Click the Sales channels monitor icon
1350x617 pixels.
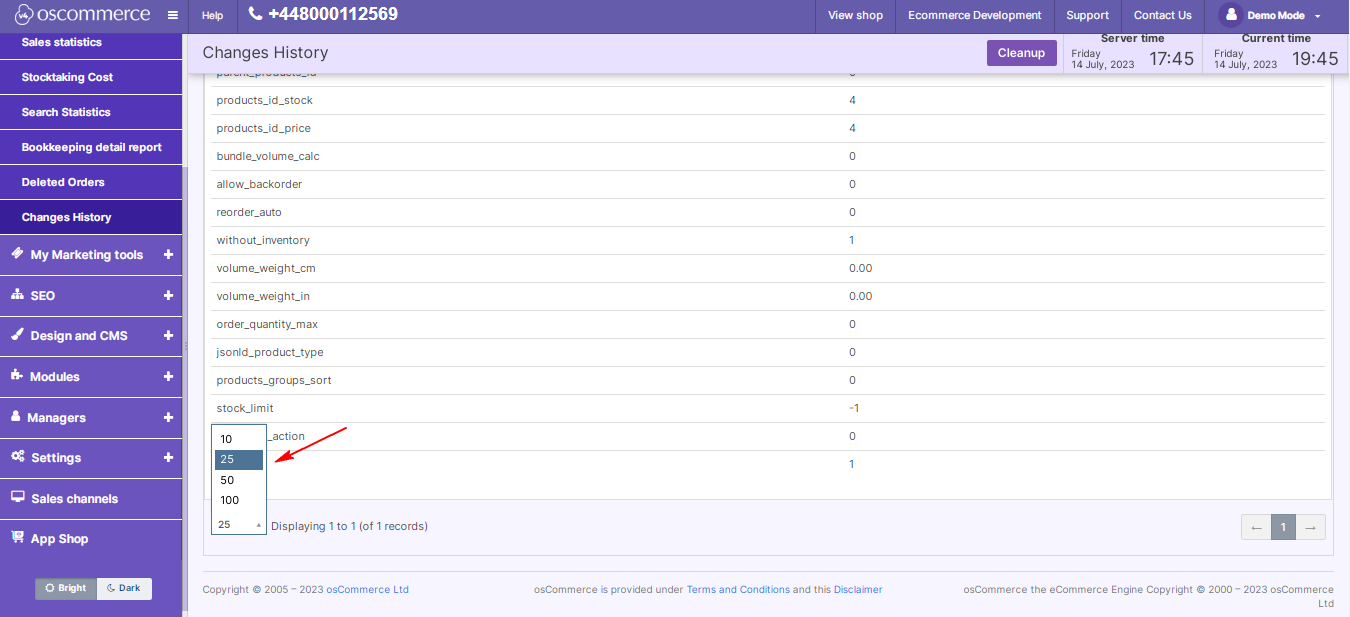[18, 497]
